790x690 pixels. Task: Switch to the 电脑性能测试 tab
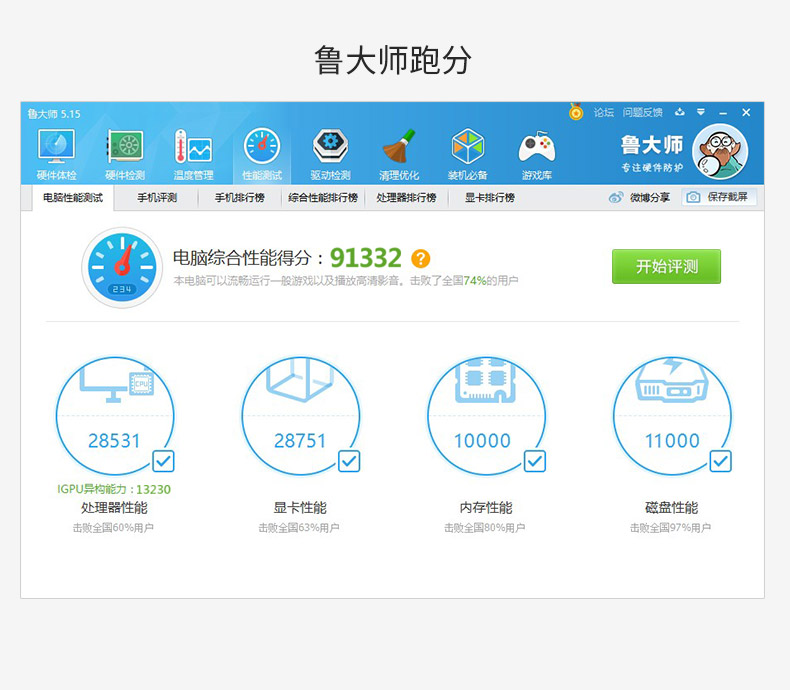(x=73, y=197)
